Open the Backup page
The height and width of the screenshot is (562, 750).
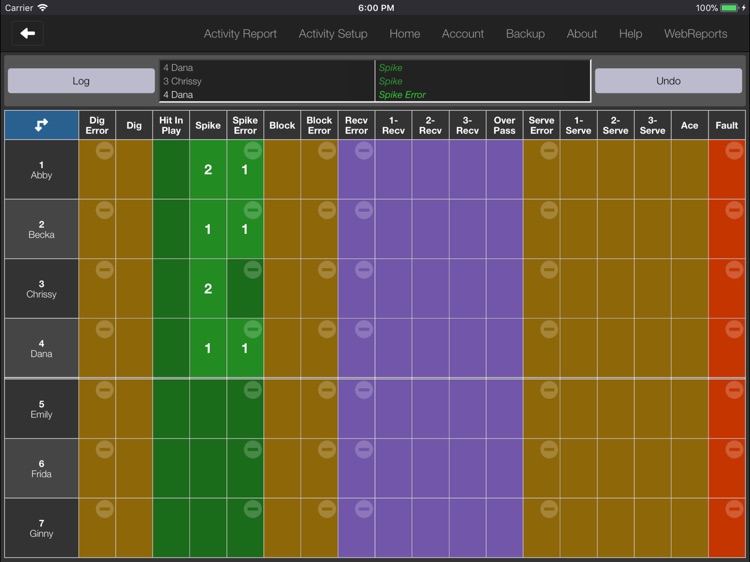(525, 34)
